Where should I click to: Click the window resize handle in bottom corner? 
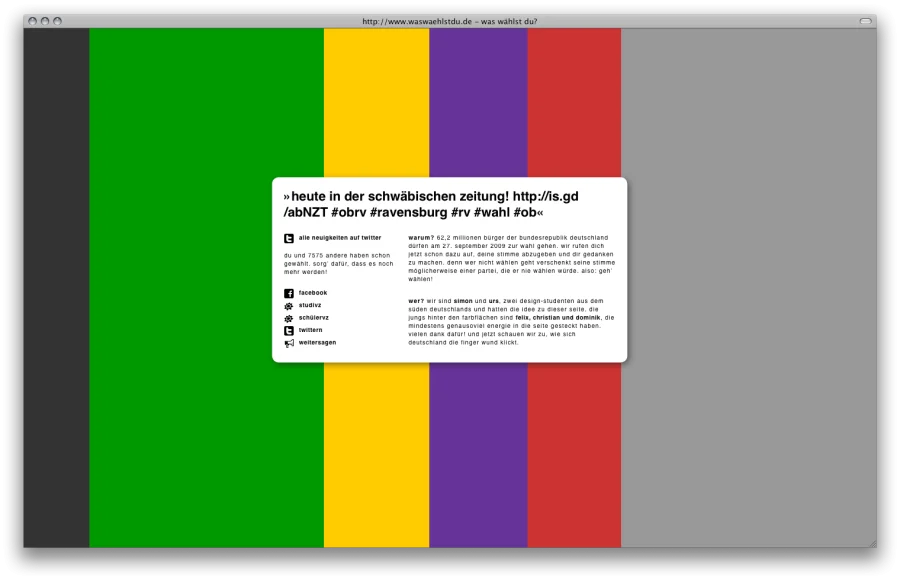click(x=871, y=543)
